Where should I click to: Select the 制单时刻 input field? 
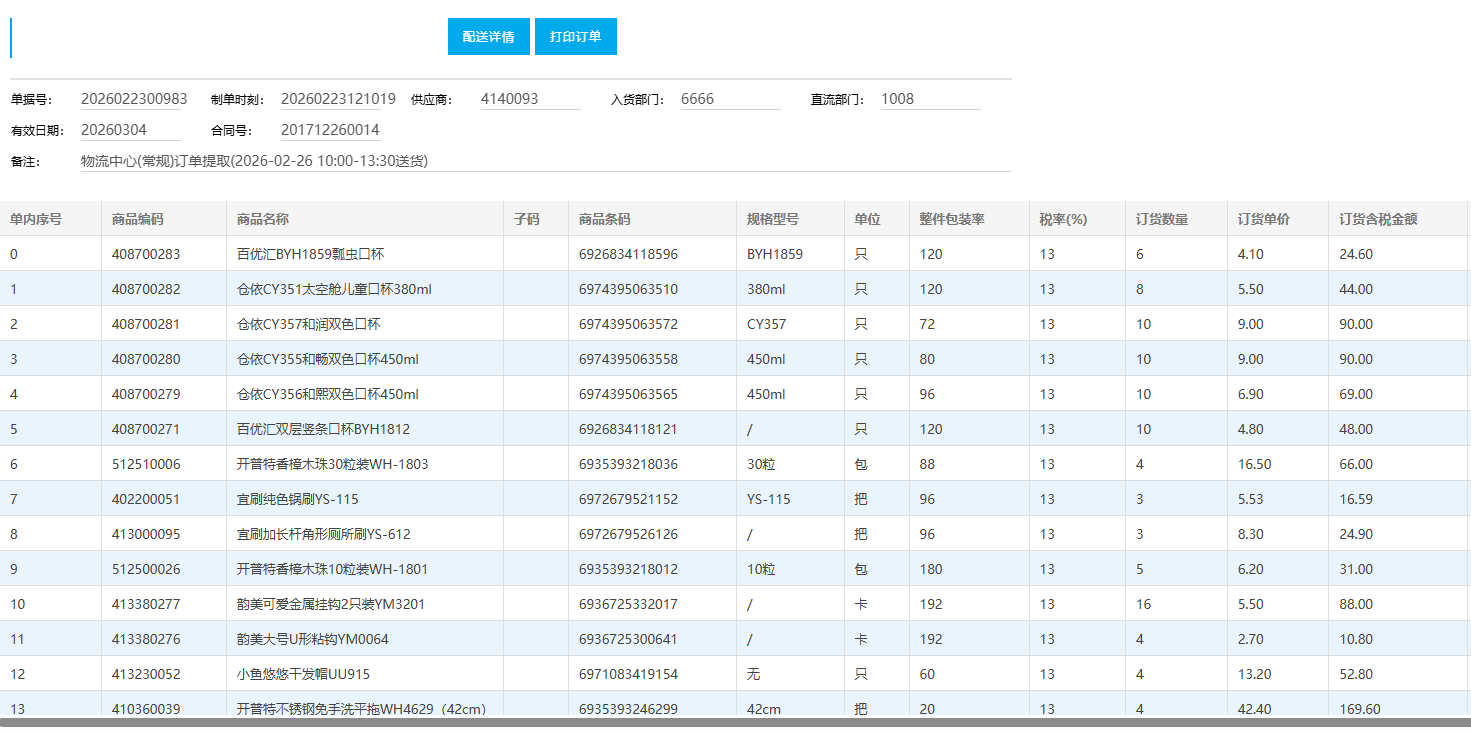coord(338,99)
